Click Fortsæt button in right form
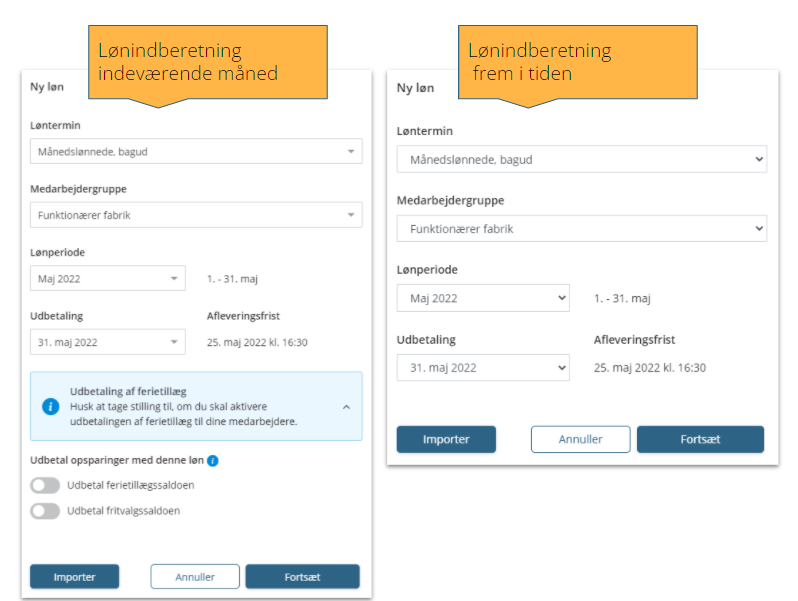This screenshot has width=798, height=601. (700, 439)
